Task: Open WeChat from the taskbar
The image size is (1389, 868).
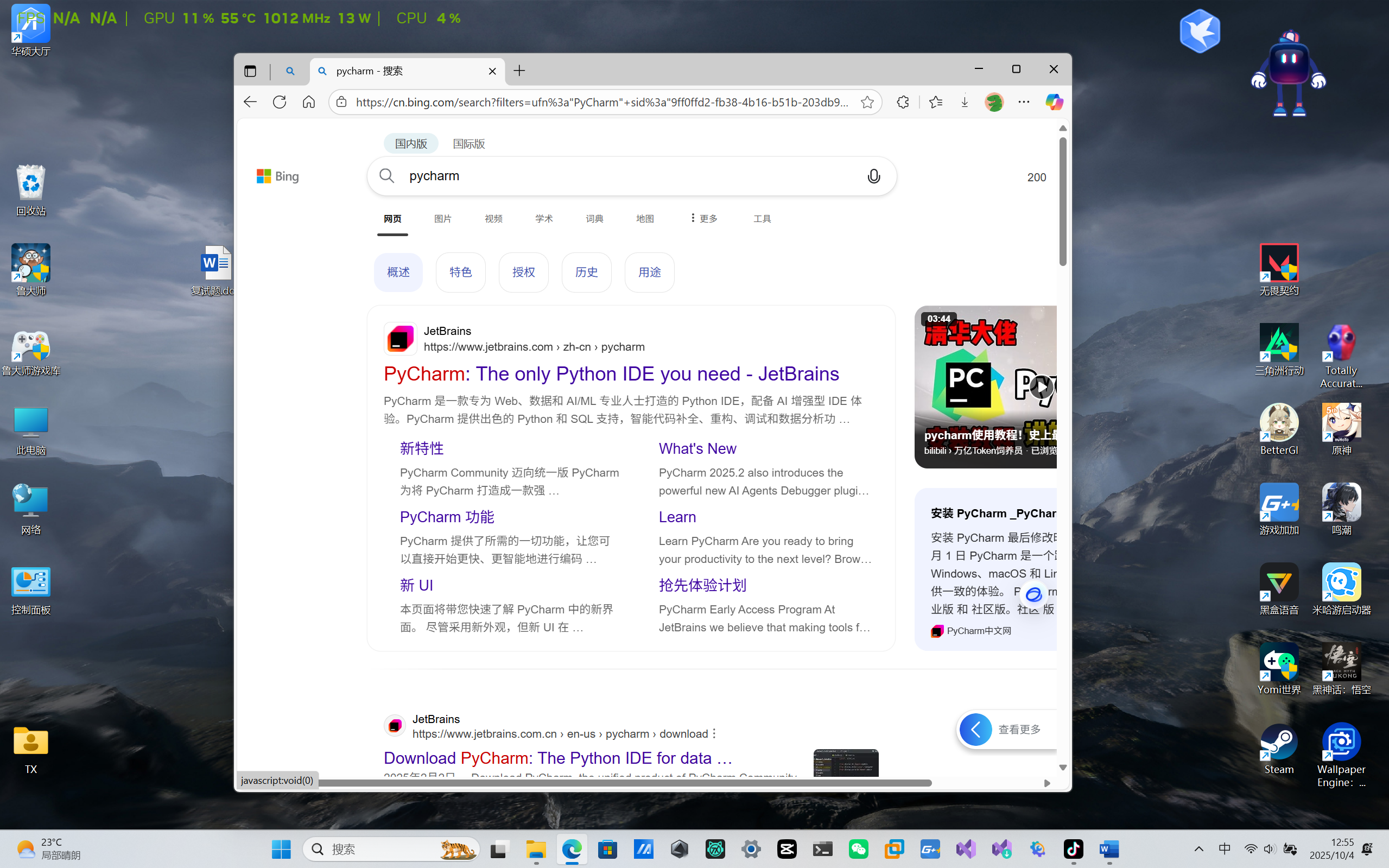Action: coord(859,848)
